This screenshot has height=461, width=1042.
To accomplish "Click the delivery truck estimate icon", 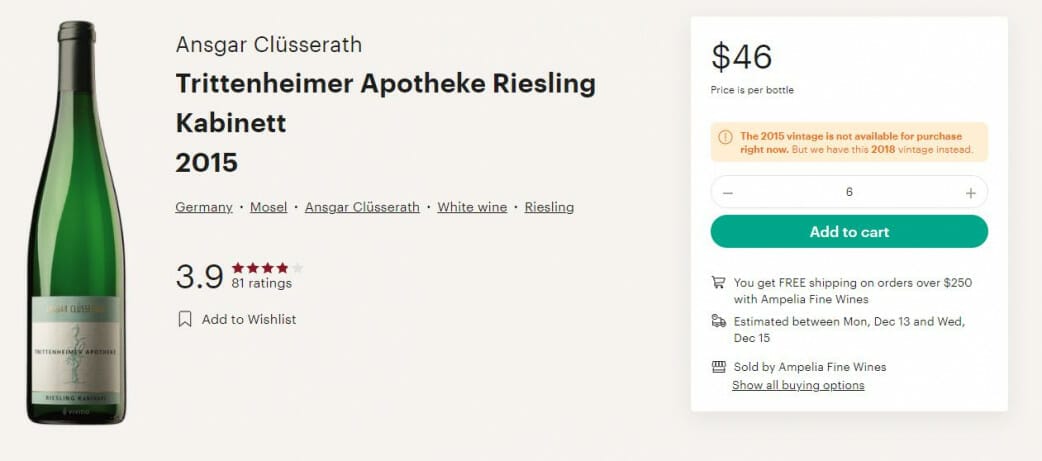I will pos(718,322).
